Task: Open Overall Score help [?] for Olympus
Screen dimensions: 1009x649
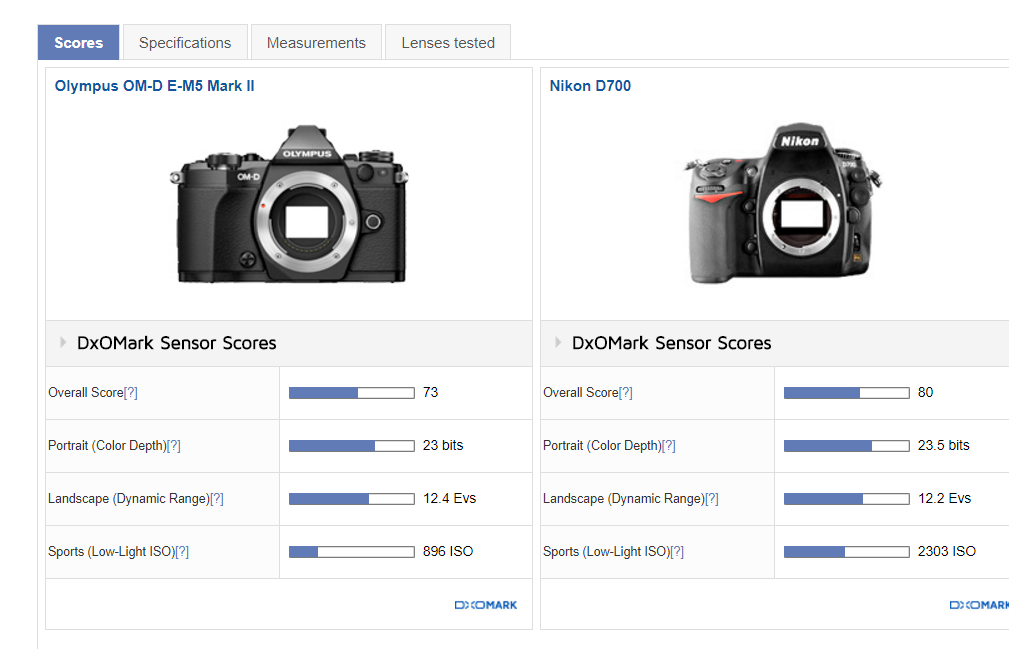Action: (x=131, y=392)
